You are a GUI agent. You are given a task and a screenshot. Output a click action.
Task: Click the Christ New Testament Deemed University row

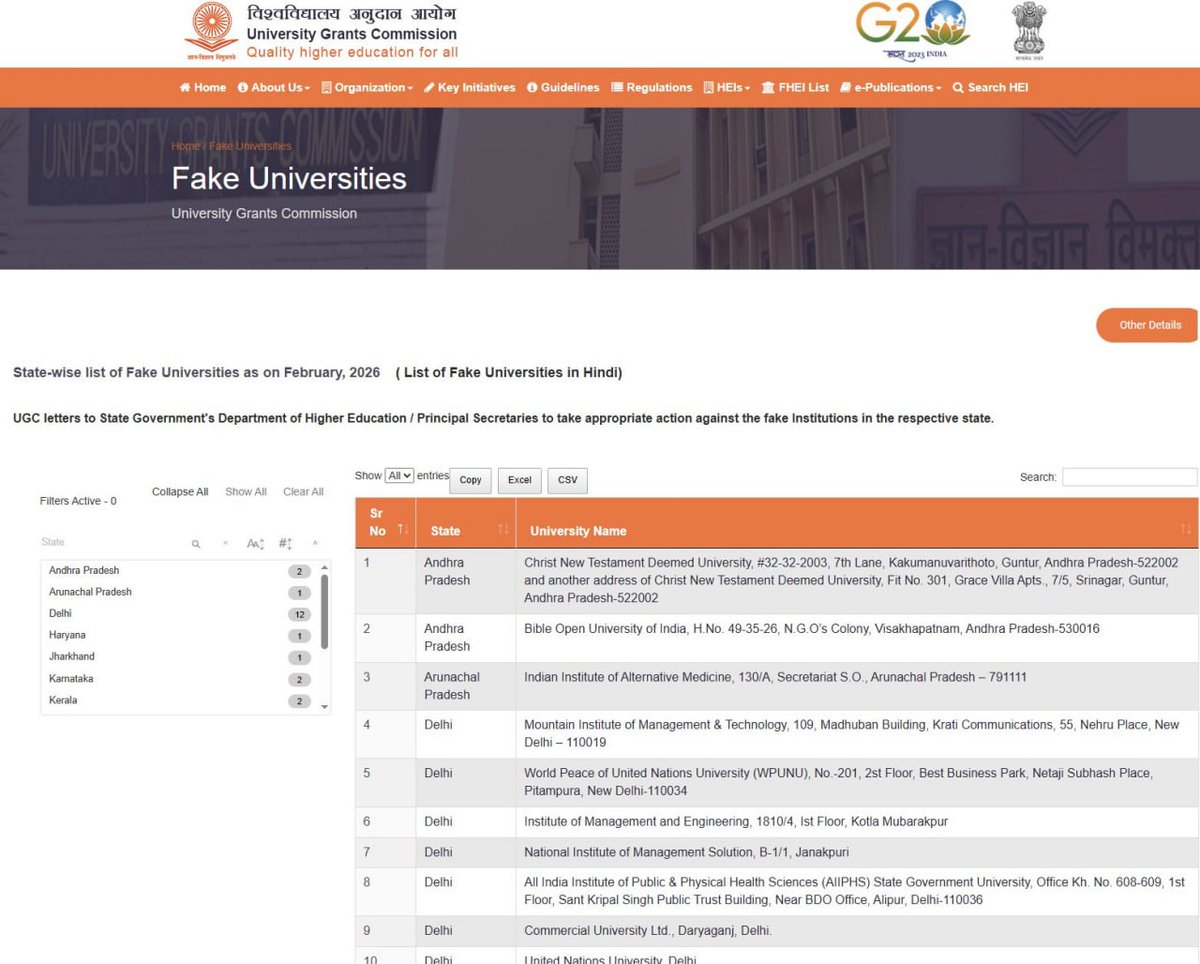click(776, 581)
